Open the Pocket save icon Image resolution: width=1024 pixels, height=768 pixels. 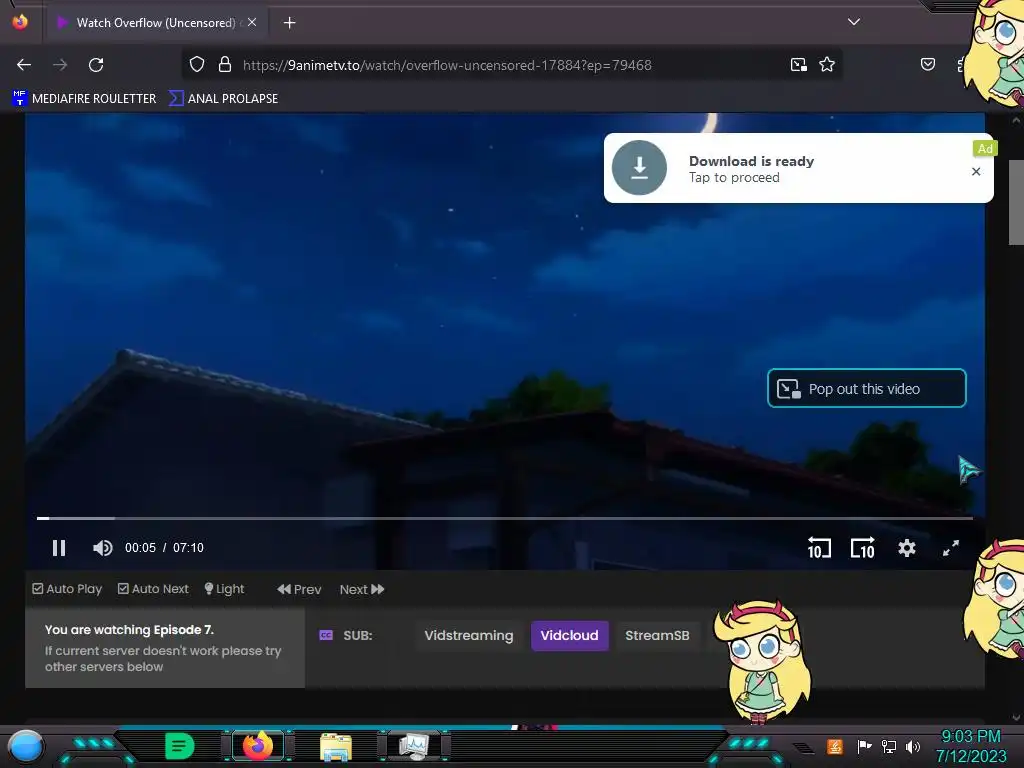coord(927,64)
